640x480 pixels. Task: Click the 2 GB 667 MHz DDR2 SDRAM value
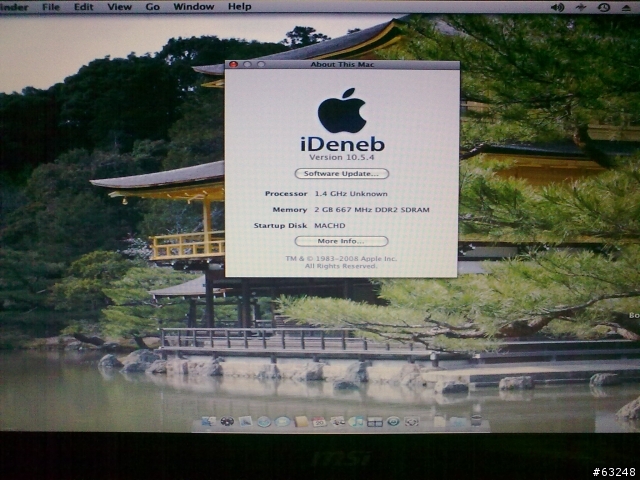pyautogui.click(x=372, y=210)
